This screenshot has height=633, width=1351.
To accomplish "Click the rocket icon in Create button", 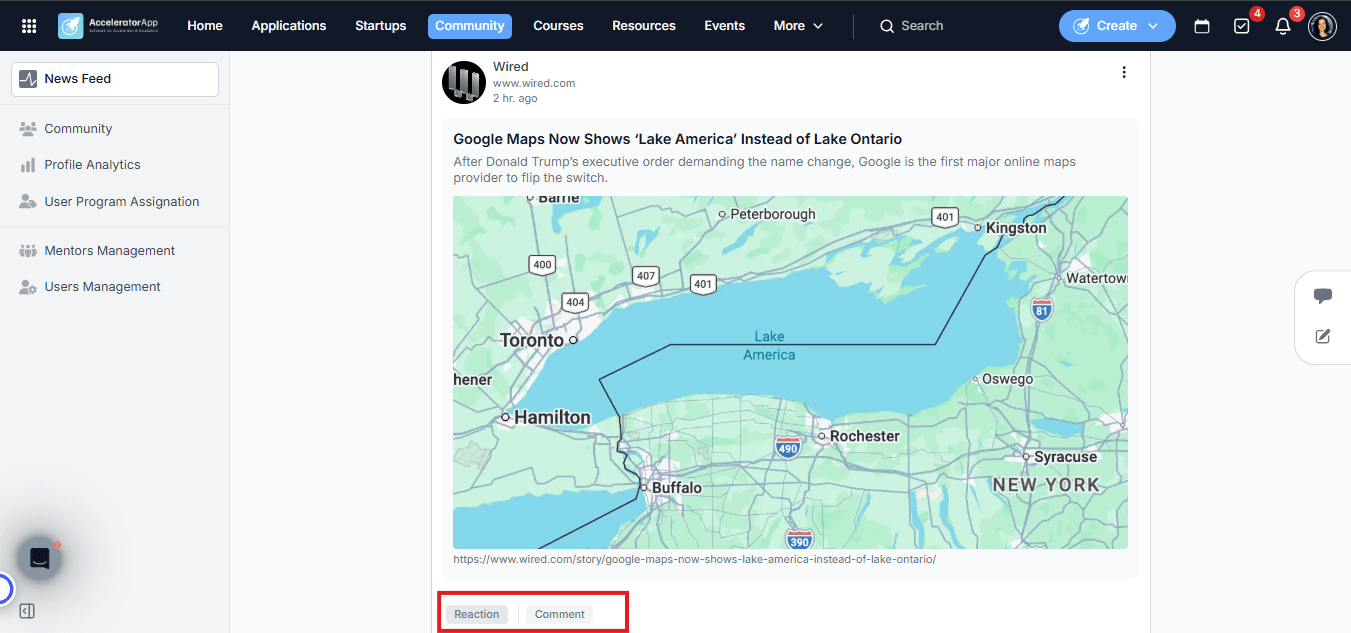I will 1081,26.
